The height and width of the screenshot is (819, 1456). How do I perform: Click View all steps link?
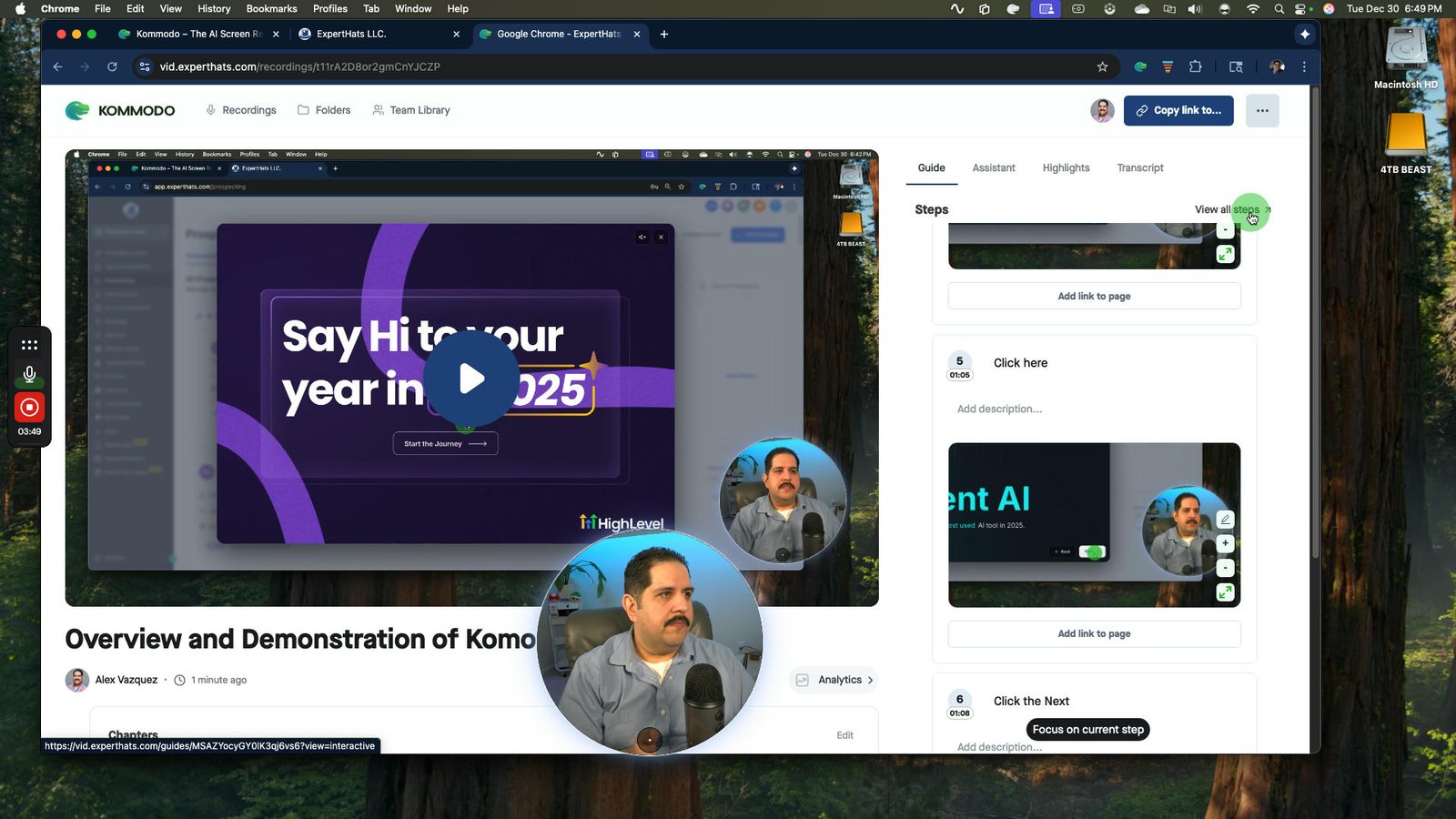pos(1232,209)
